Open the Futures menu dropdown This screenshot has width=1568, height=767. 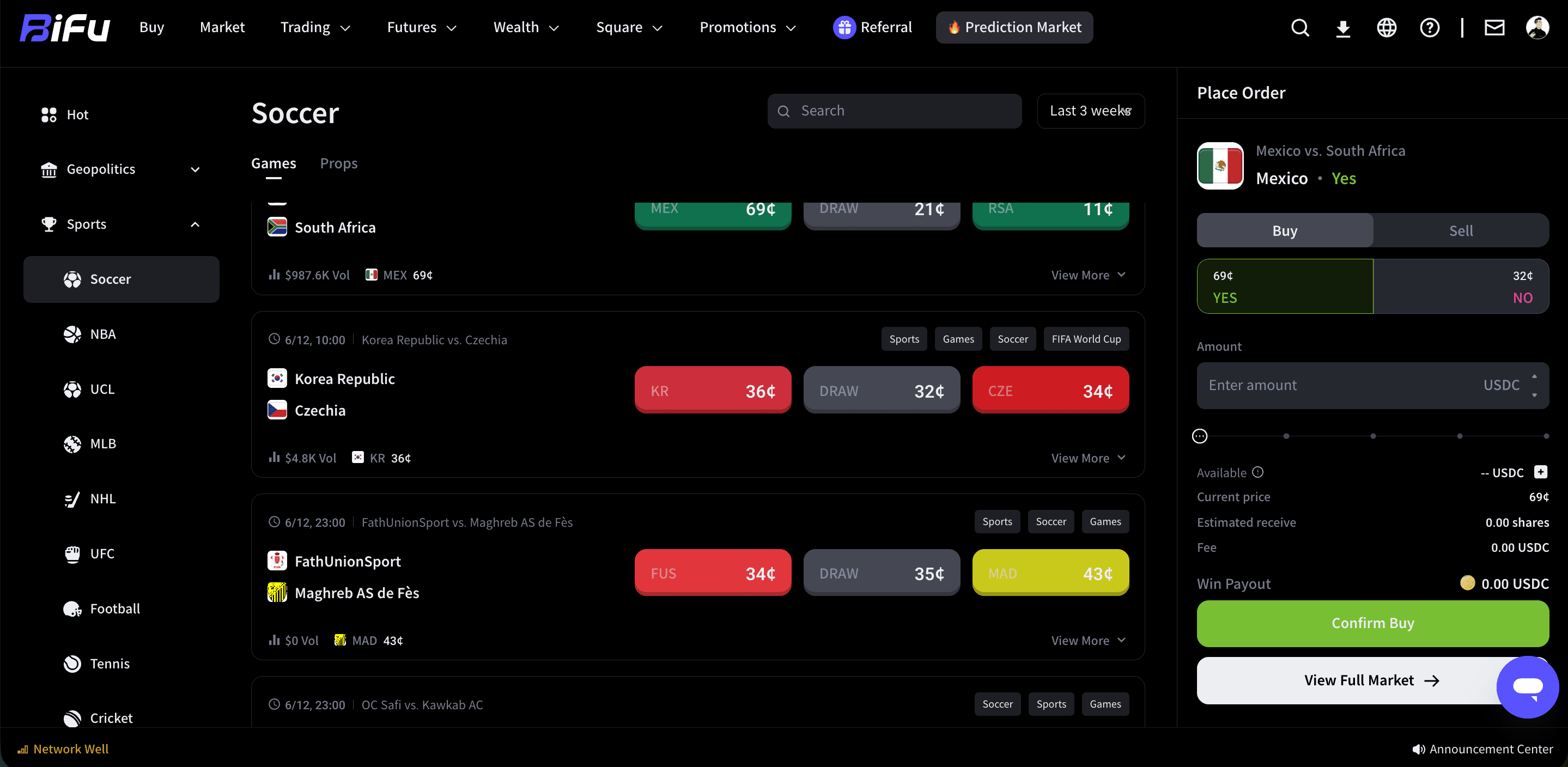[x=421, y=27]
